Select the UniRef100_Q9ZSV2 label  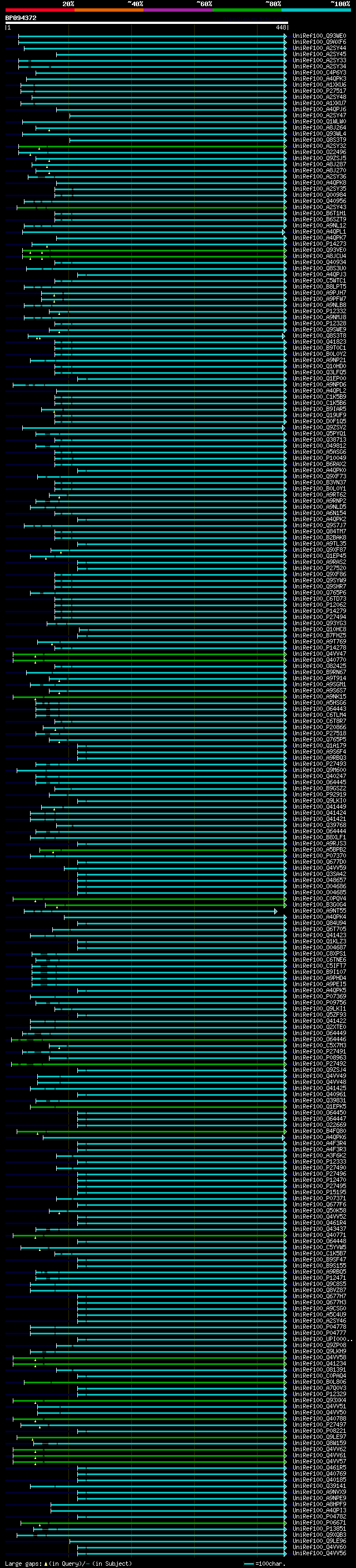coord(319,427)
